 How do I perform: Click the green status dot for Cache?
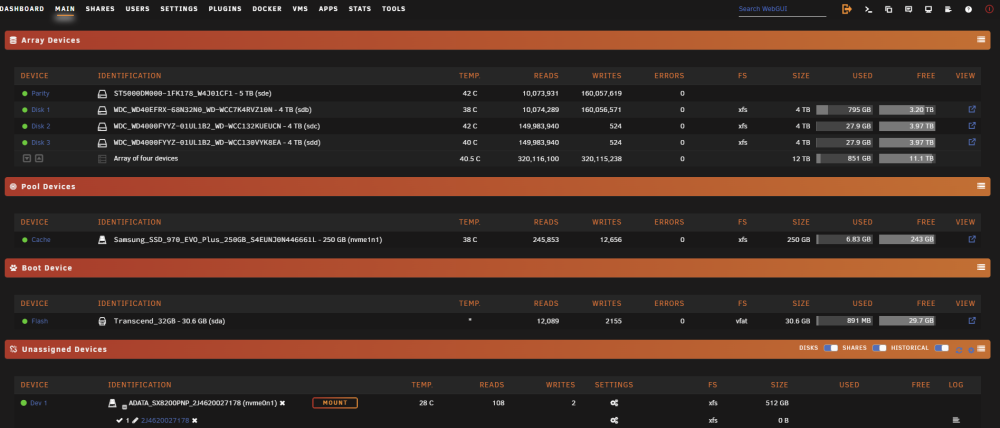(24, 240)
